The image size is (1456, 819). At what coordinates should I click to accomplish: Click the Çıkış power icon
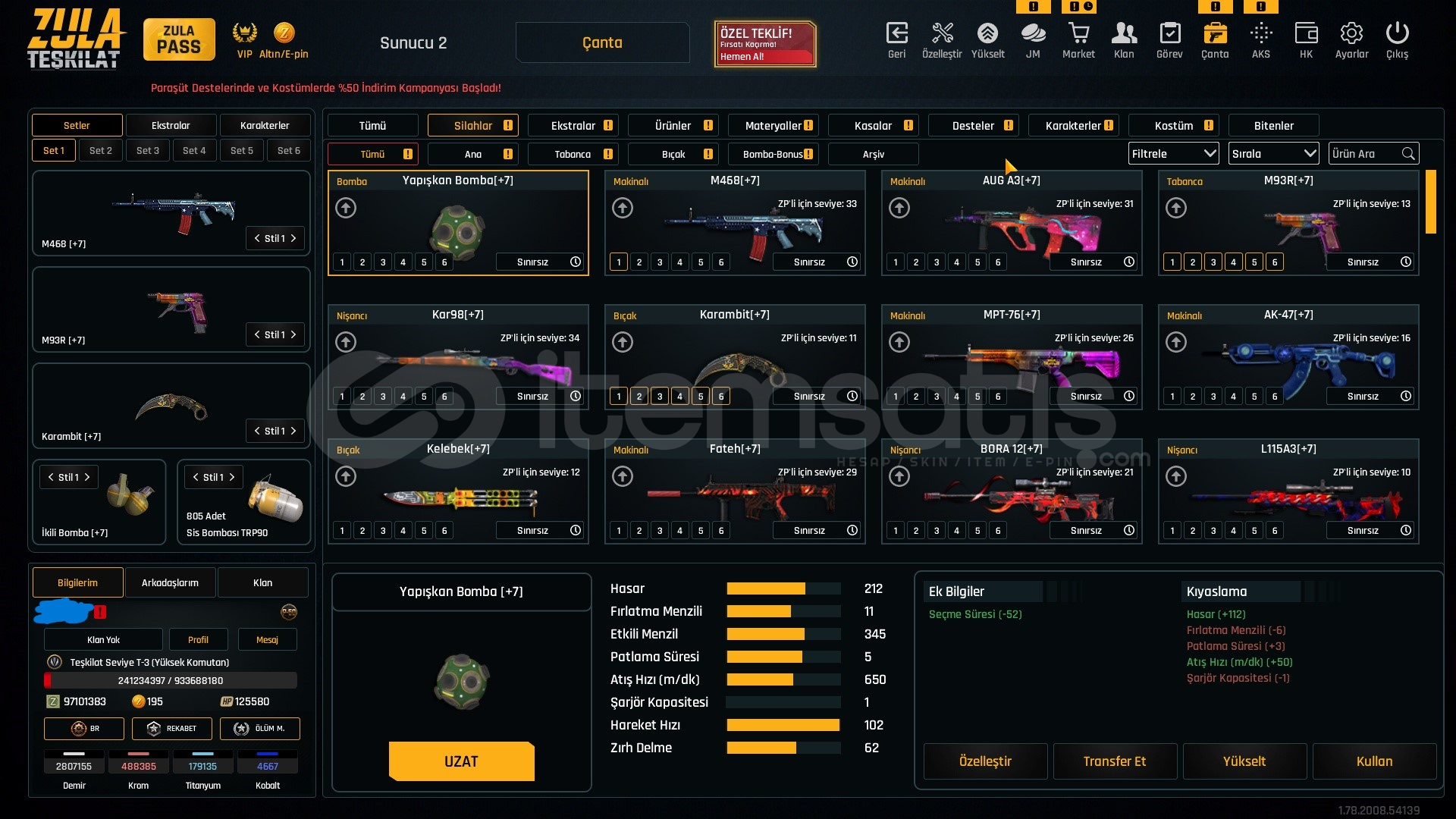(x=1397, y=33)
